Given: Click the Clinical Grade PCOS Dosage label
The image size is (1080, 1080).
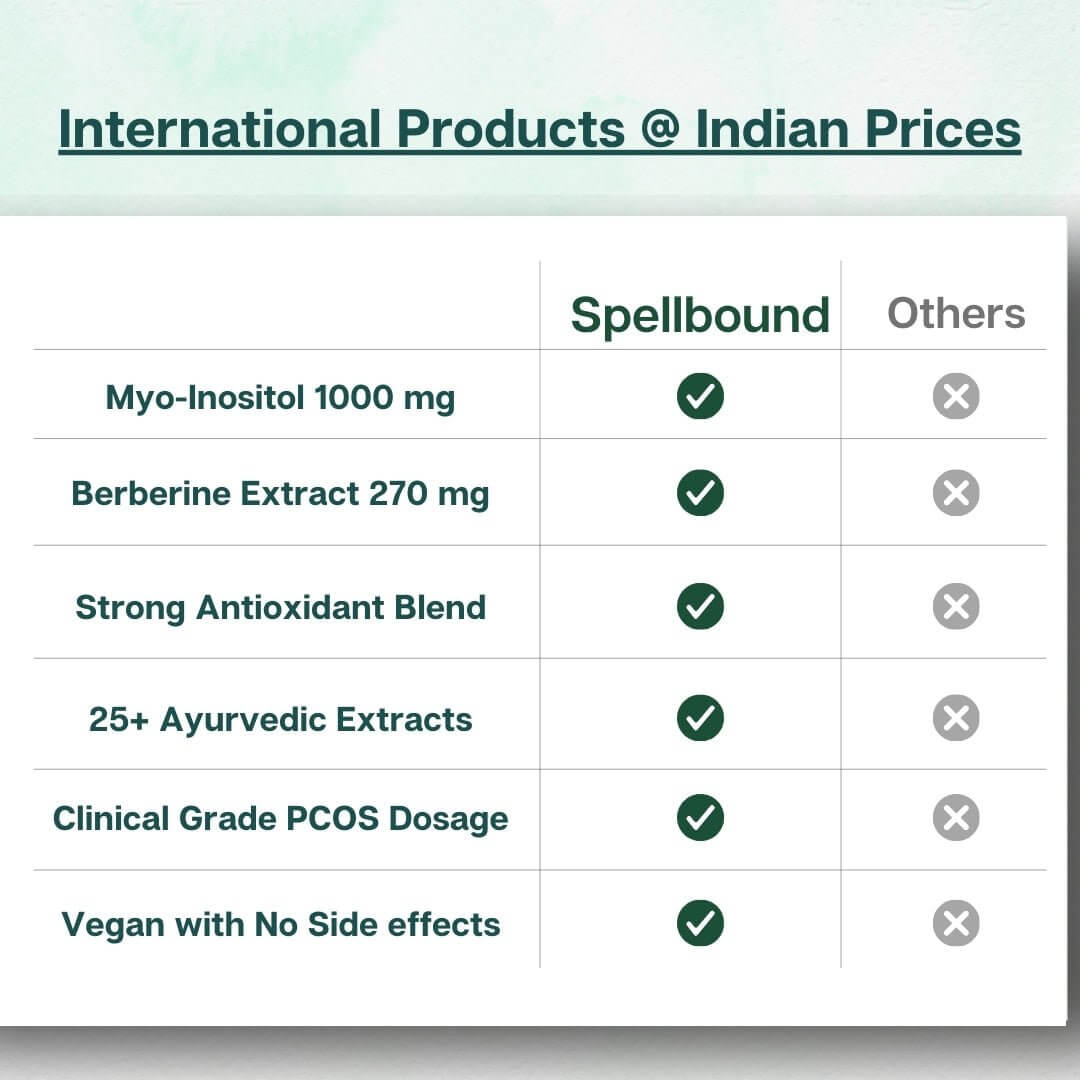Looking at the screenshot, I should [280, 819].
